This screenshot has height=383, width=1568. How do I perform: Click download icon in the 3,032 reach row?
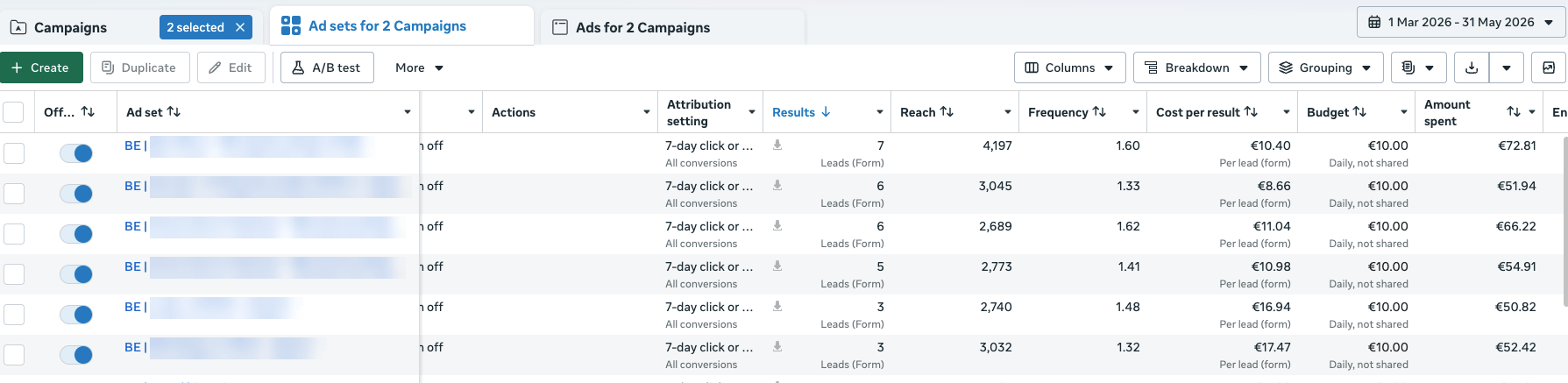[777, 346]
